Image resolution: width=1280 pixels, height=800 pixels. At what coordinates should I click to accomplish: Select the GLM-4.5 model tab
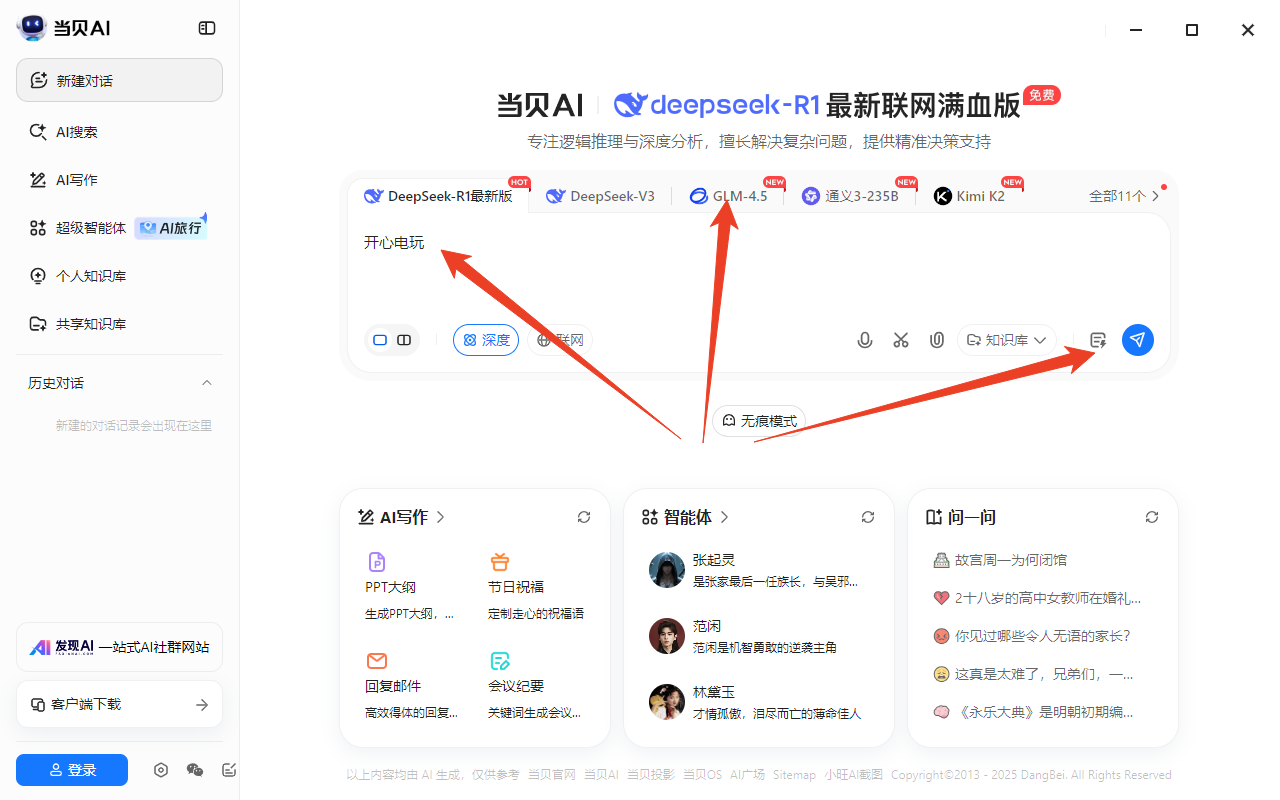(x=729, y=196)
